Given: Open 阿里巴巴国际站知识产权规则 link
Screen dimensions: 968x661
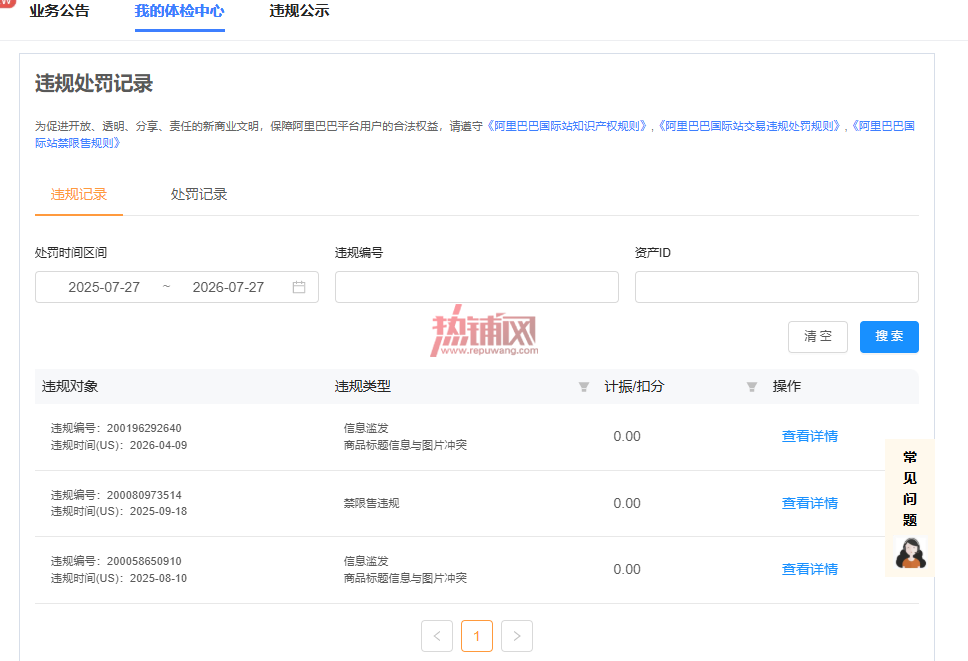Looking at the screenshot, I should (568, 126).
